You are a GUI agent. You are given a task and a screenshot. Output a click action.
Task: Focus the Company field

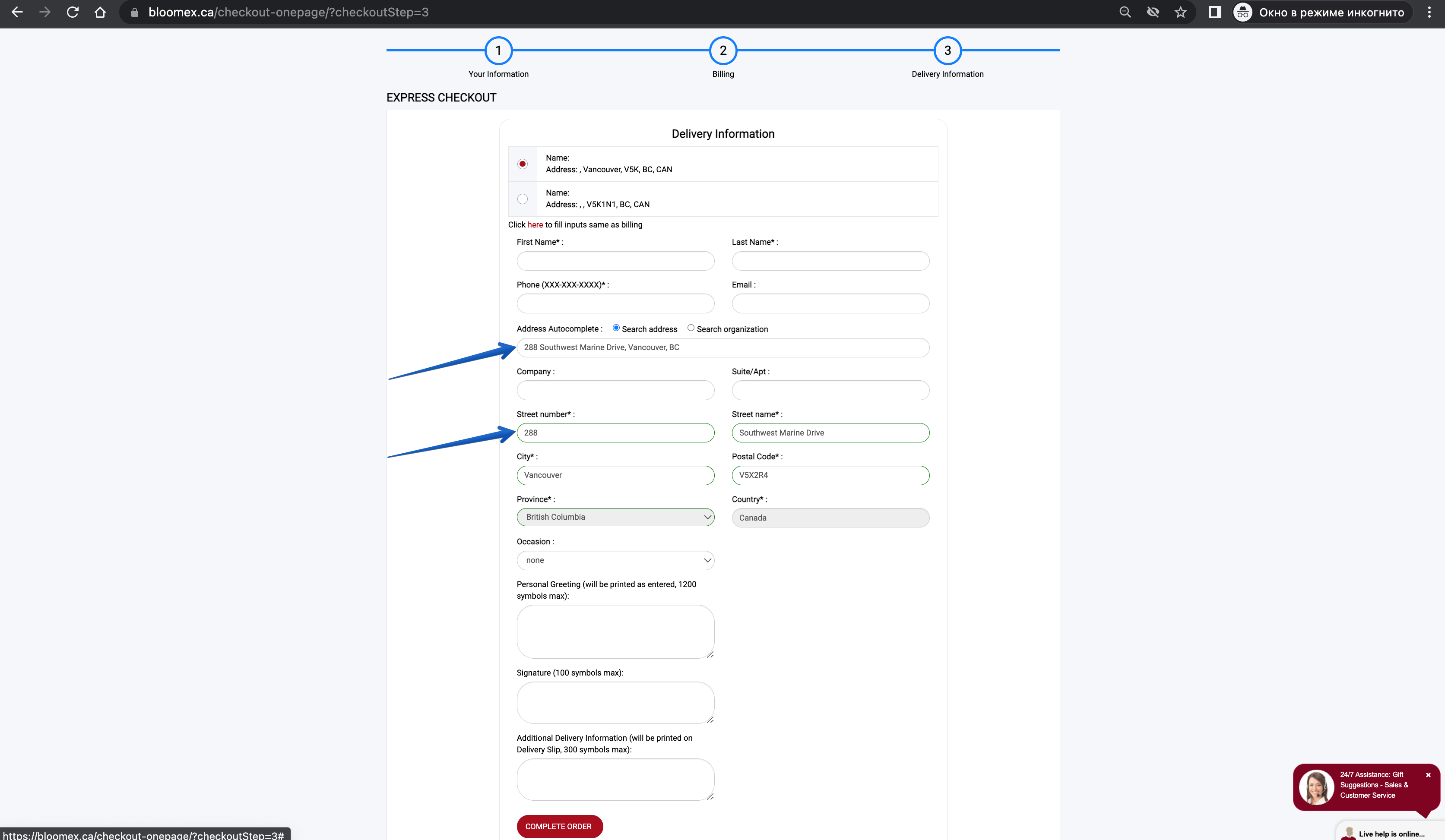pyautogui.click(x=615, y=390)
